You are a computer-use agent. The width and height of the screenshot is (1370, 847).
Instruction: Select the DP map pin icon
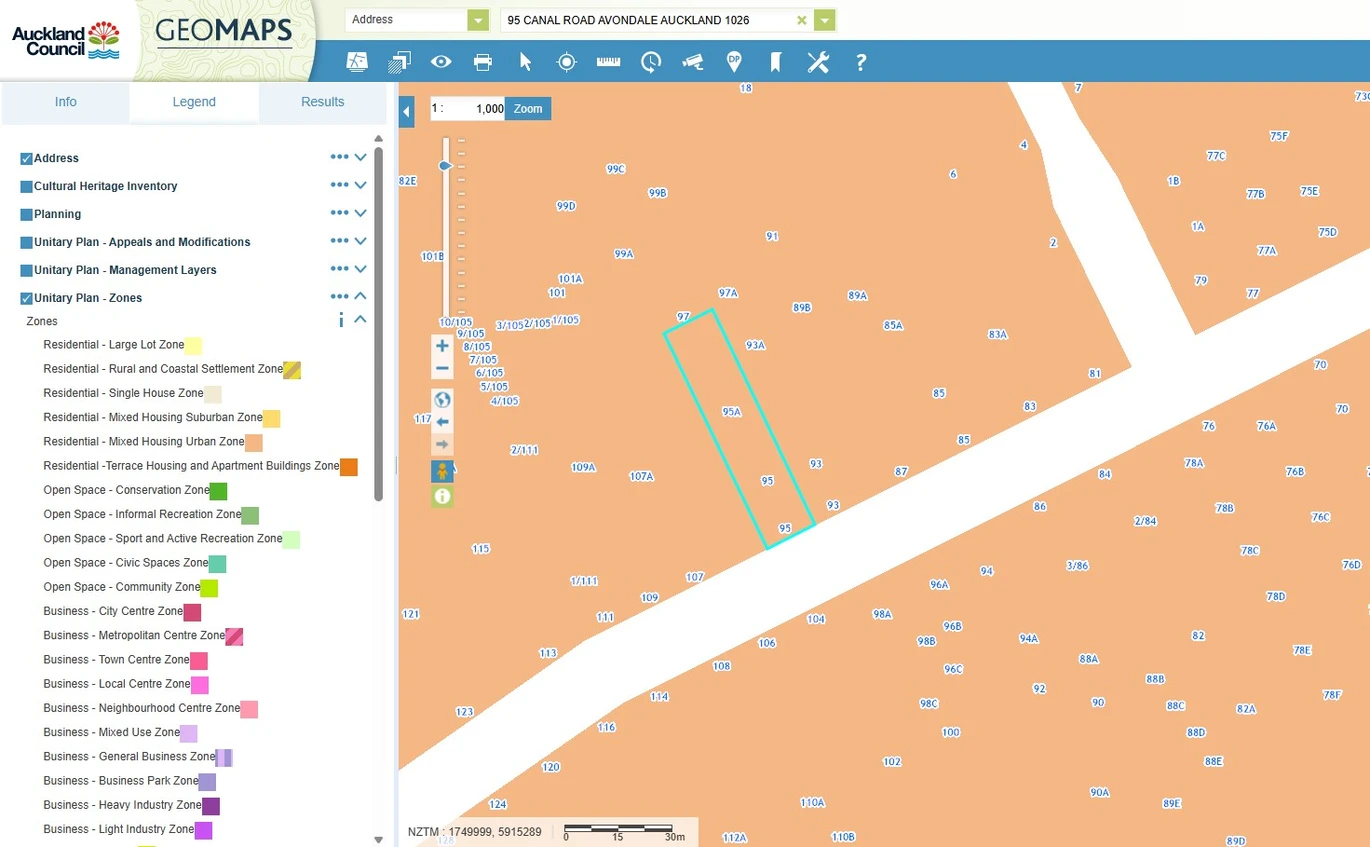733,62
